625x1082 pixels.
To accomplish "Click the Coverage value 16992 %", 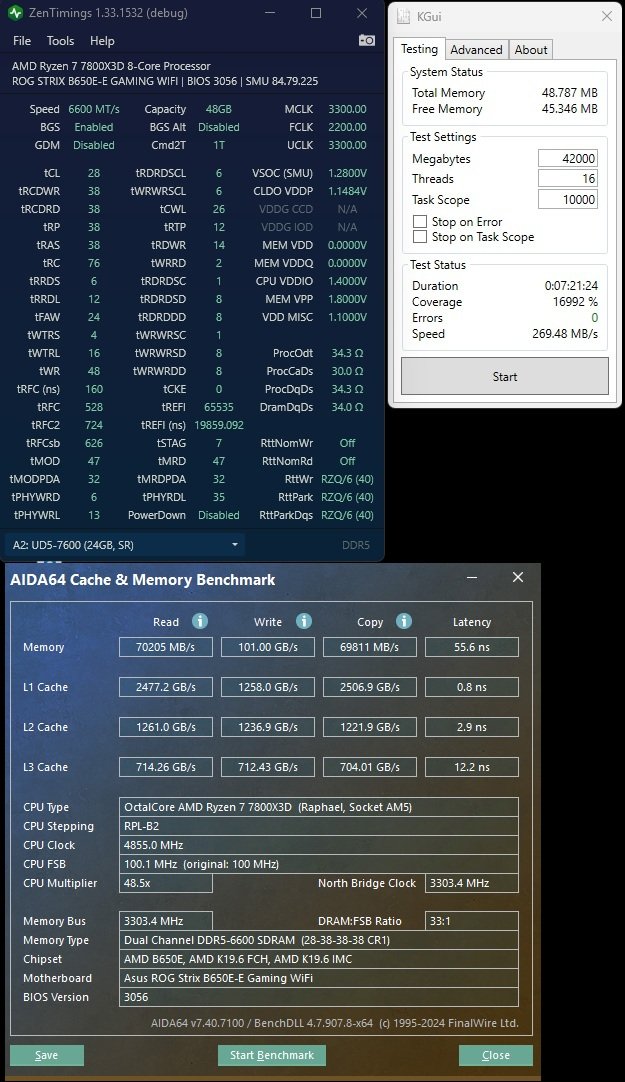I will click(x=575, y=302).
